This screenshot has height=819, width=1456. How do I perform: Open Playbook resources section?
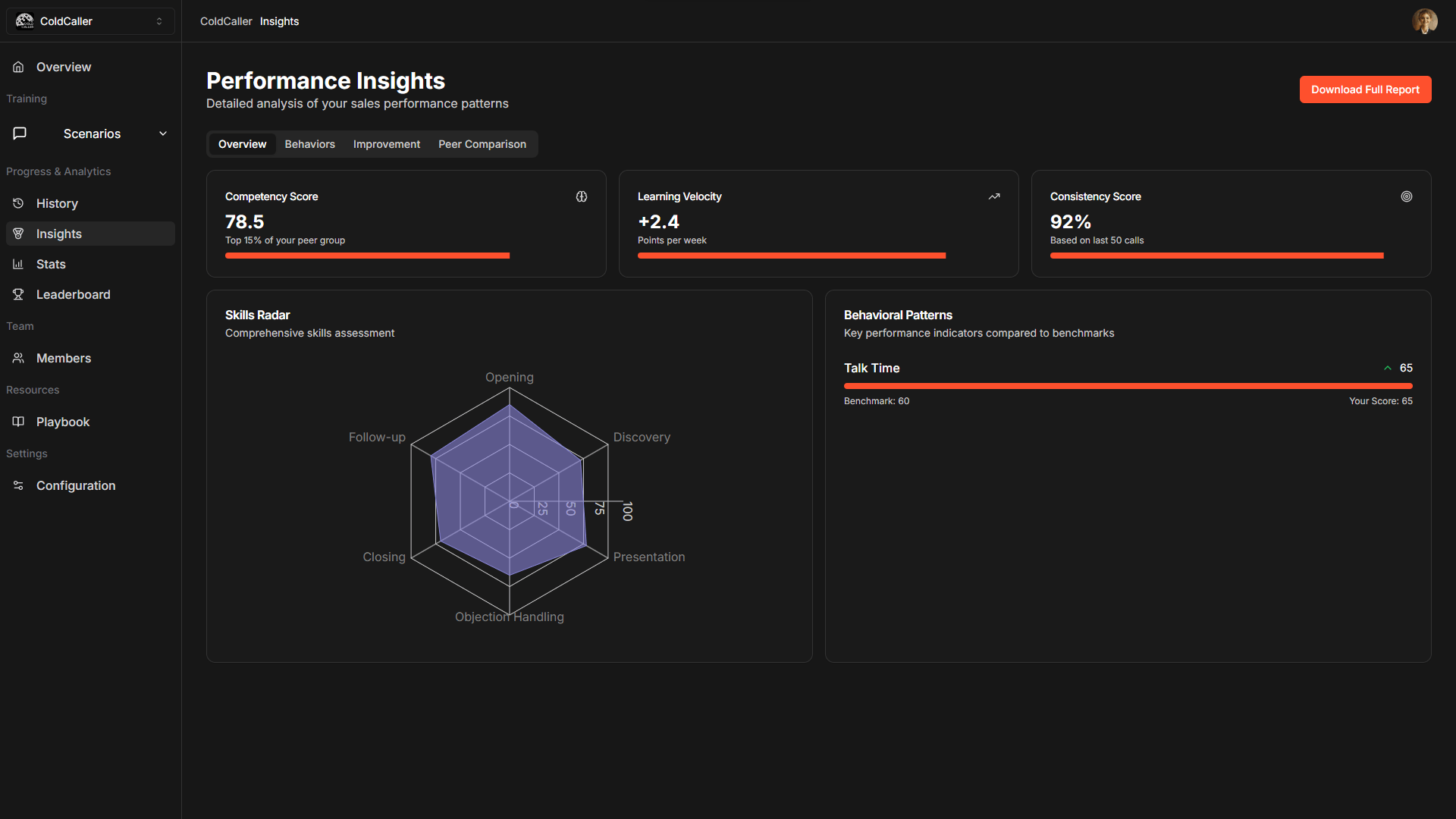63,421
